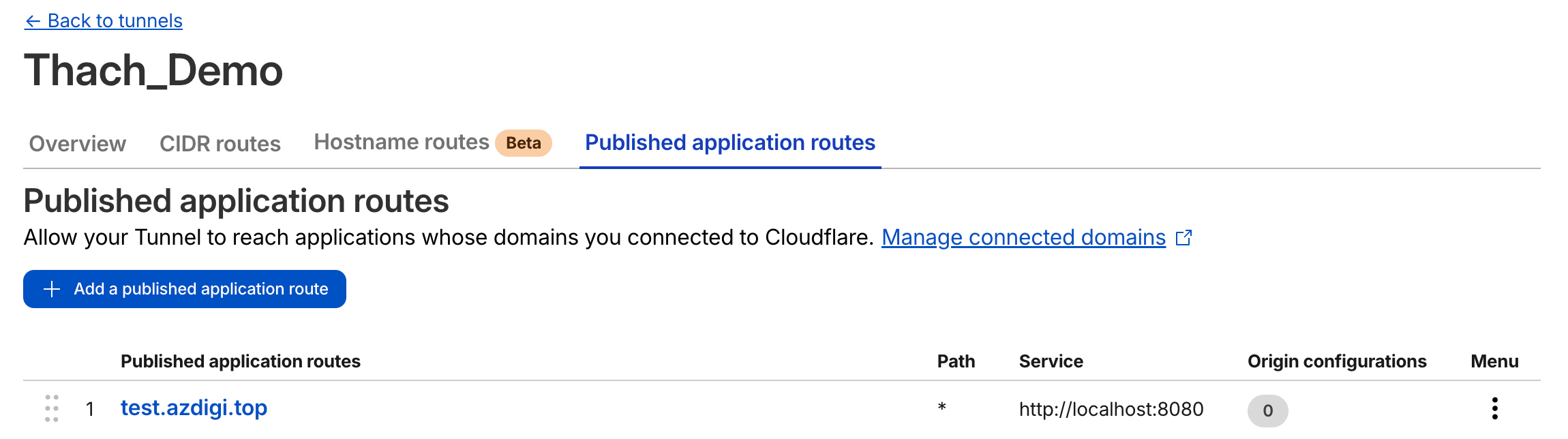
Task: Click the drag handle dots beside route 1
Action: click(52, 409)
